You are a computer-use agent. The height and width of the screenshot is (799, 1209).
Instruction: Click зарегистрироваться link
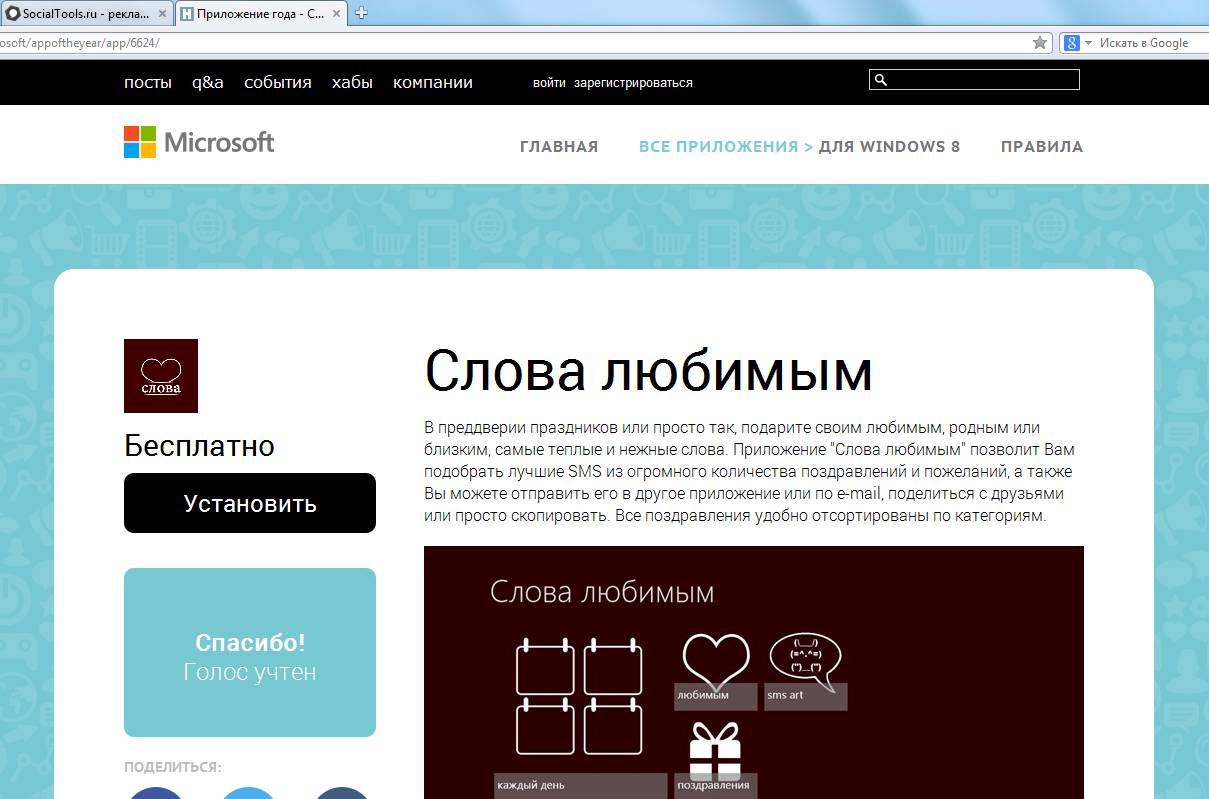633,83
